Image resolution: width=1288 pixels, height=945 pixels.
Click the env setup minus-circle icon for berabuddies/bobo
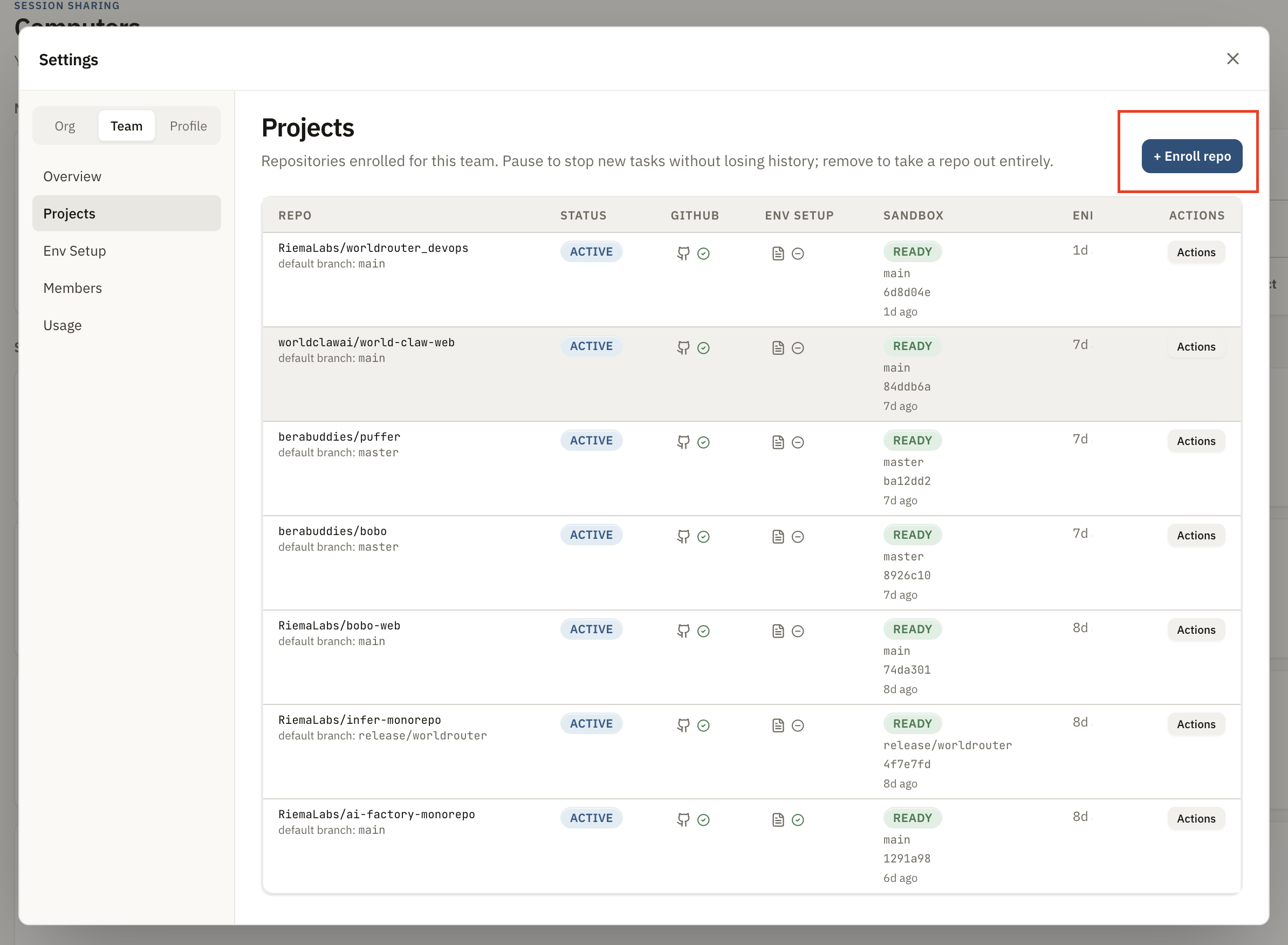pyautogui.click(x=798, y=537)
